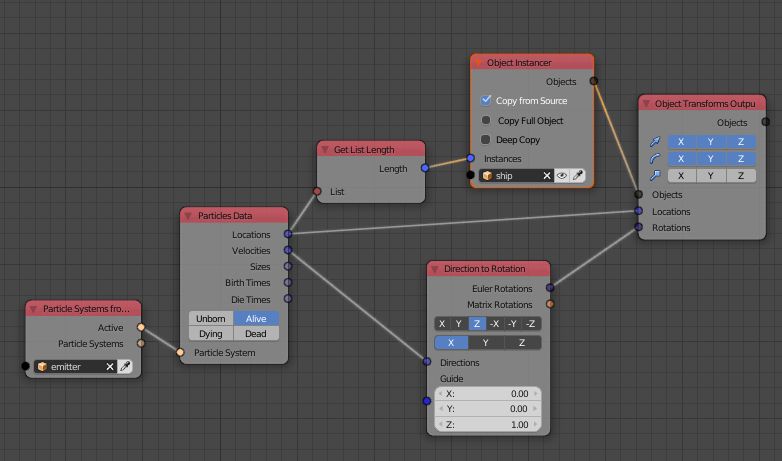782x461 pixels.
Task: Click the eyedropper icon beside the ship object
Action: (x=578, y=176)
